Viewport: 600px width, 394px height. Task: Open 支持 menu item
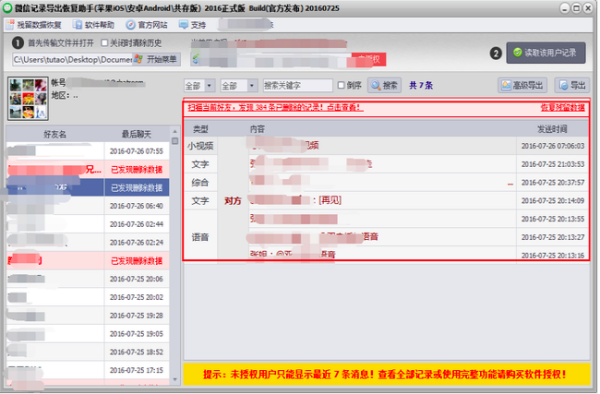pyautogui.click(x=192, y=25)
